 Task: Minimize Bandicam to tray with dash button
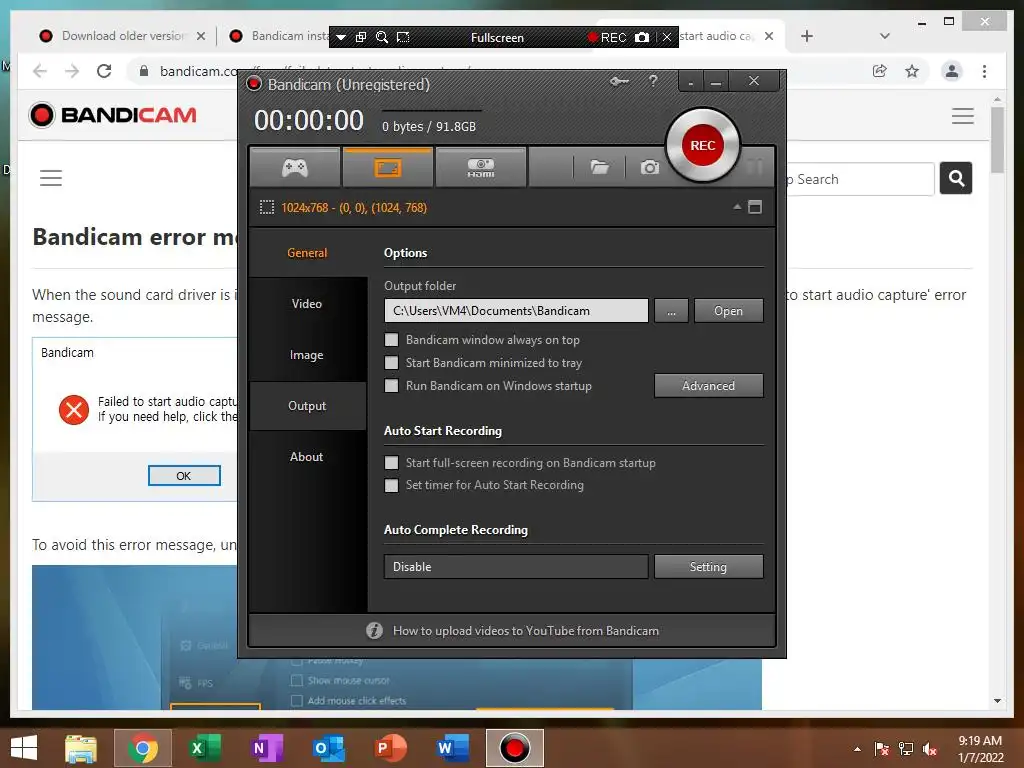(690, 82)
